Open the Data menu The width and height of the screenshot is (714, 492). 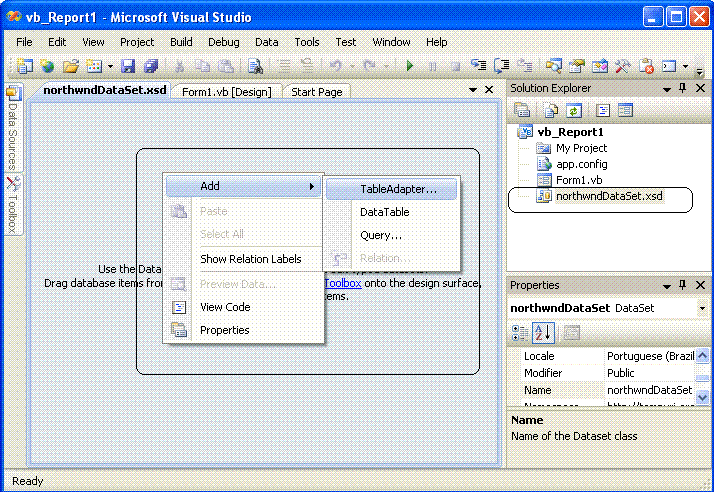click(x=266, y=42)
